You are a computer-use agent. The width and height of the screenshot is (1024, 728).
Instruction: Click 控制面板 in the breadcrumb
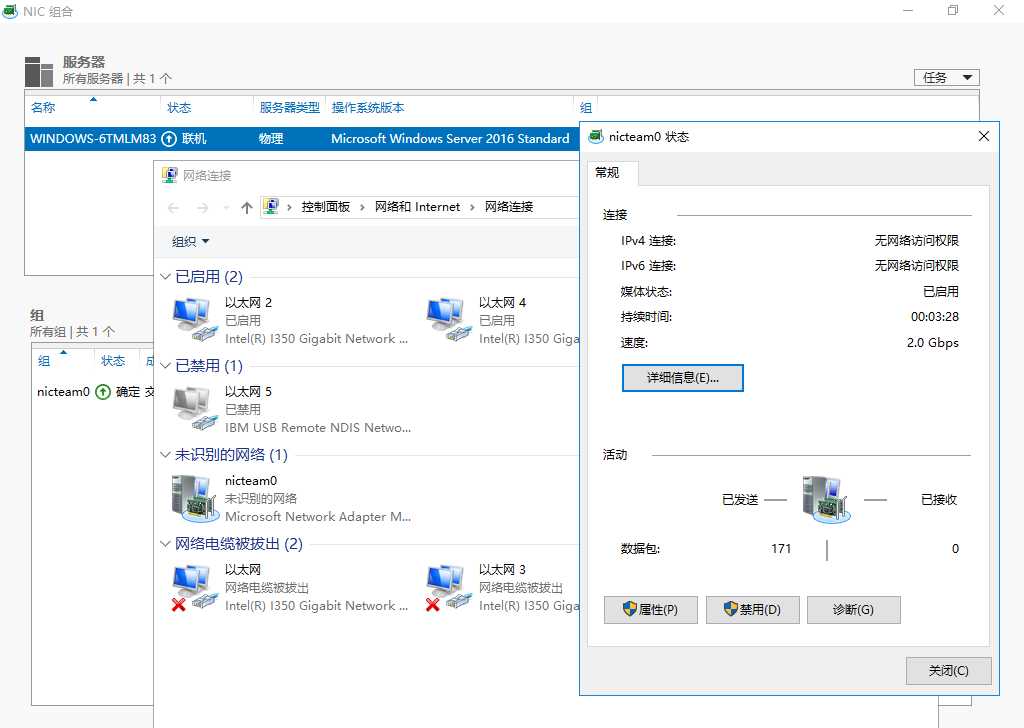325,207
